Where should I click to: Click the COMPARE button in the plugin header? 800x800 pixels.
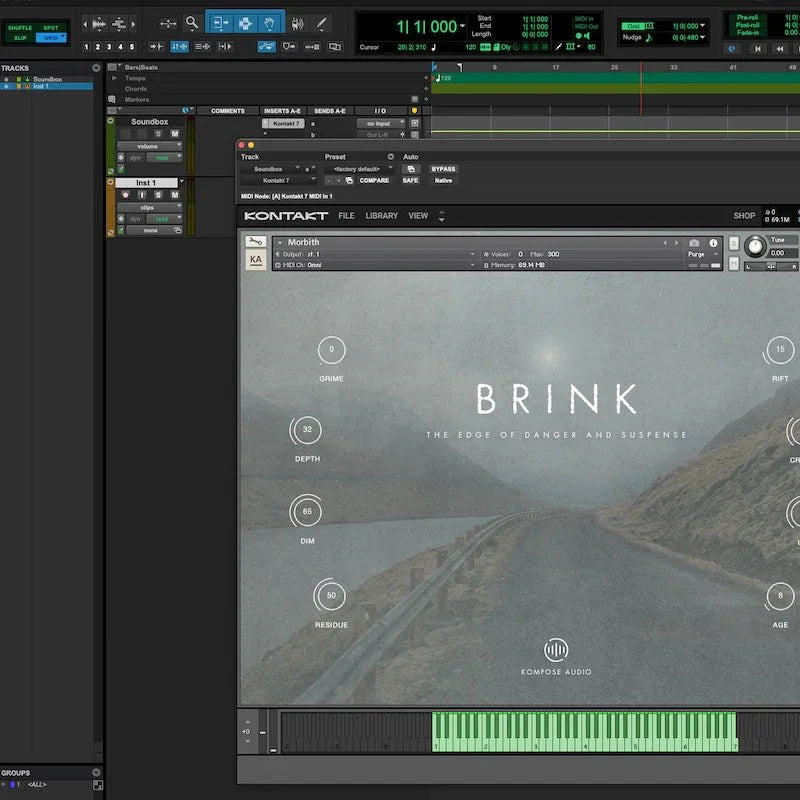374,181
